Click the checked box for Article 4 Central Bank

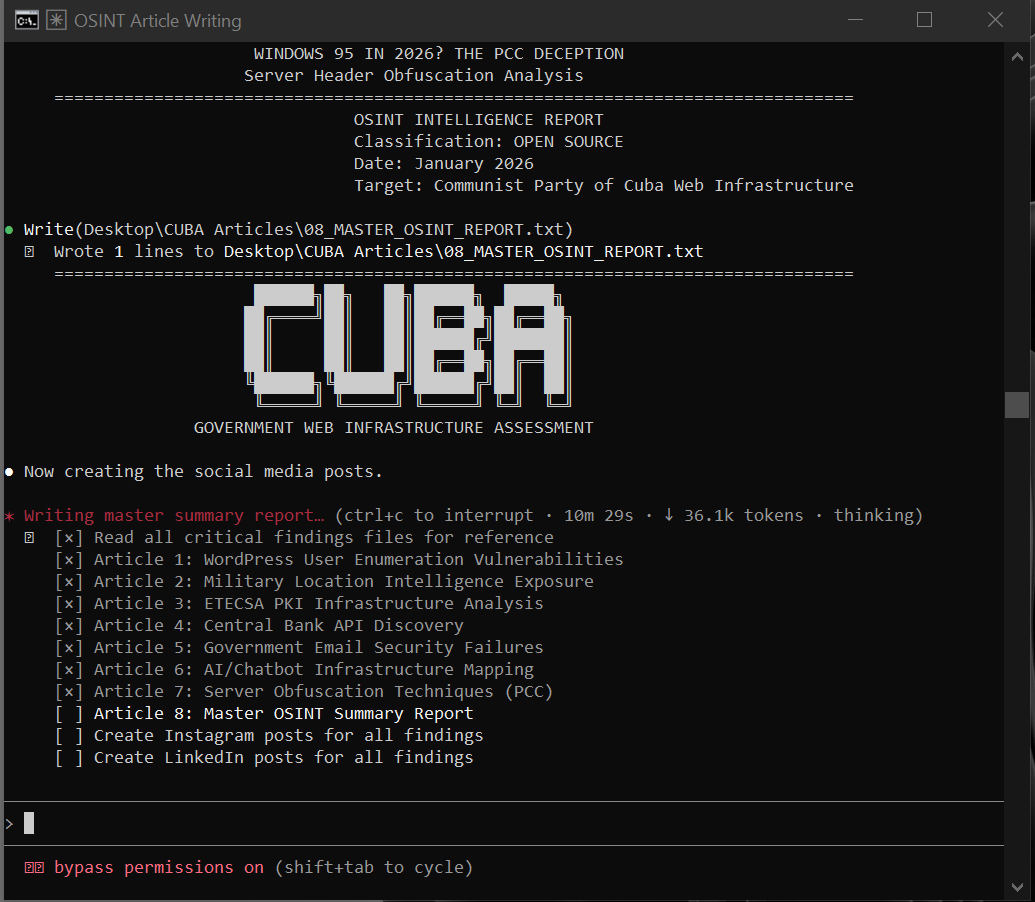(x=69, y=625)
